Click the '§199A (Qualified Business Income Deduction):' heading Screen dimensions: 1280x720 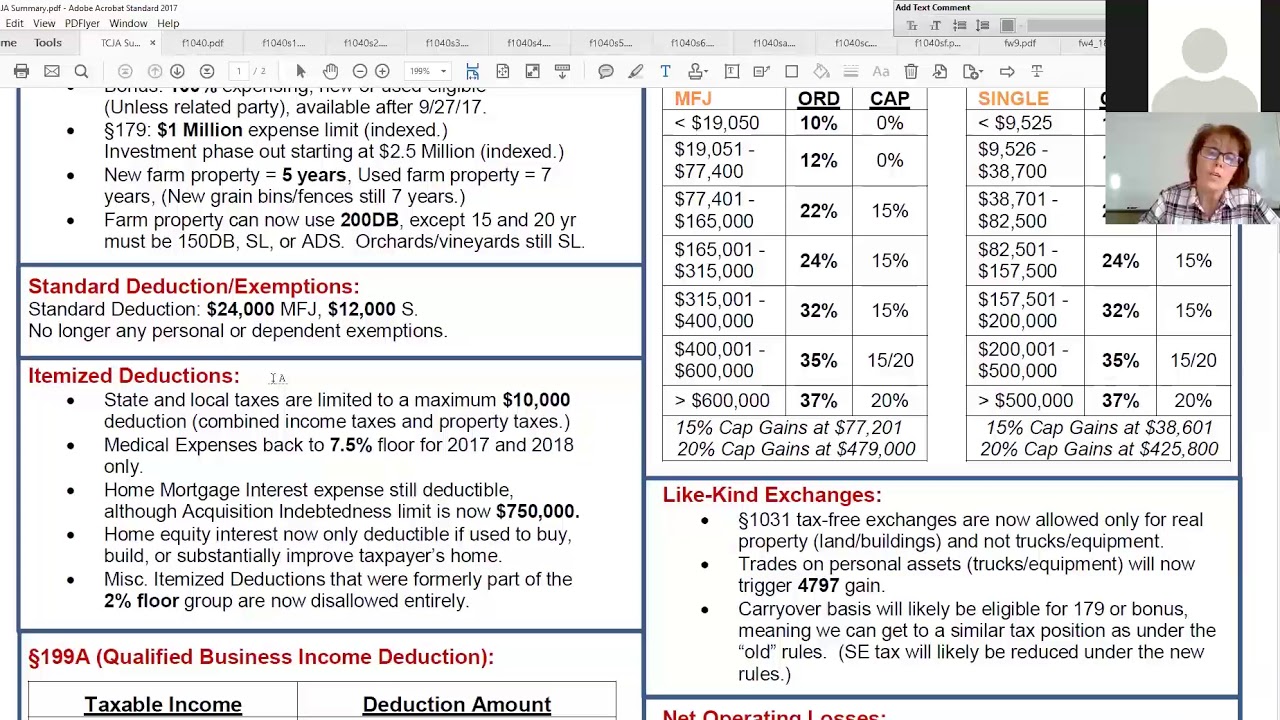pyautogui.click(x=261, y=657)
